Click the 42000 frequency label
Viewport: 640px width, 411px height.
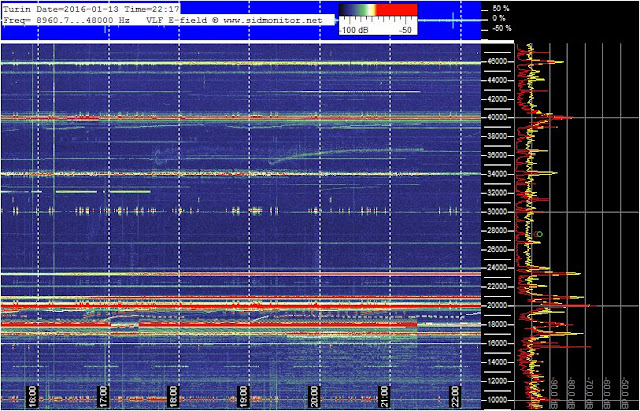pos(497,99)
